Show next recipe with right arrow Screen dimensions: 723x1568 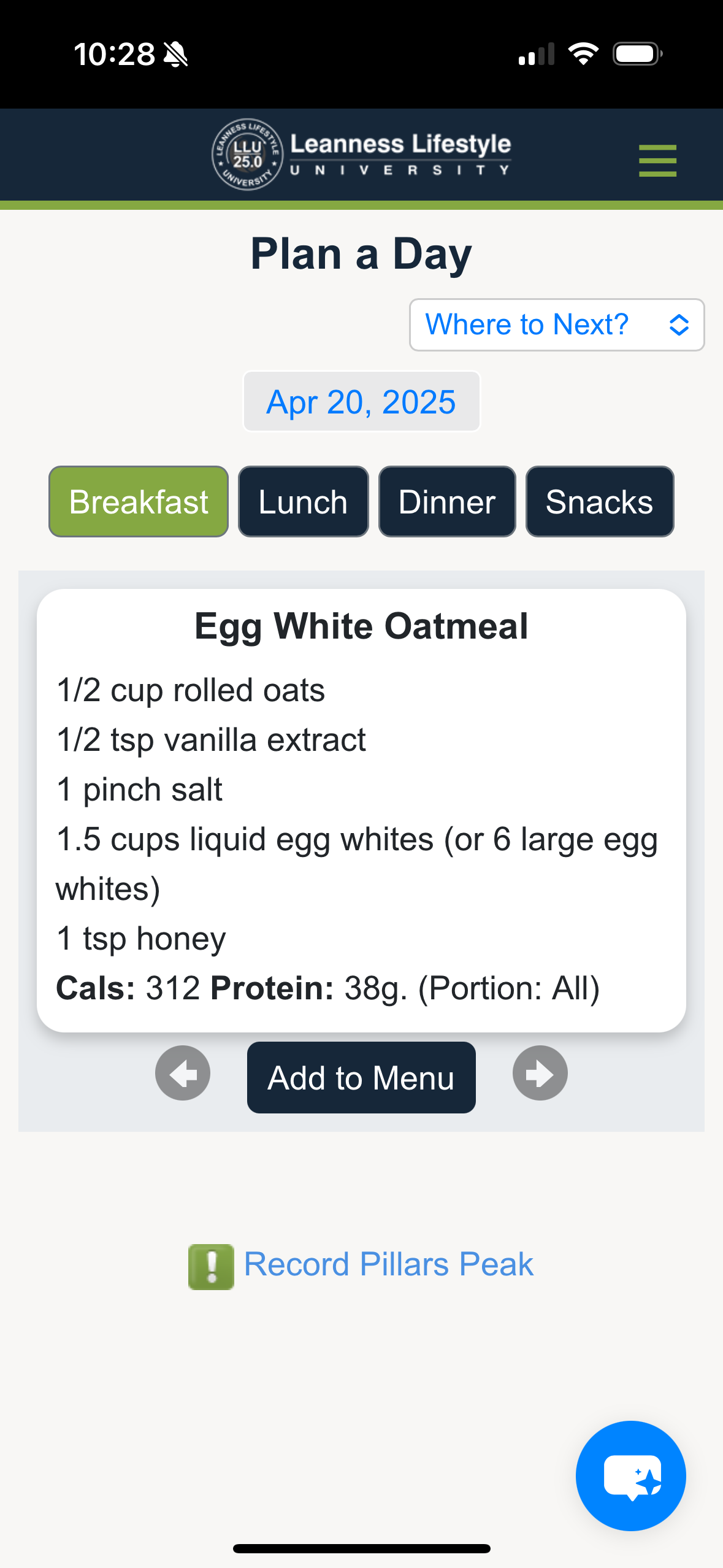(540, 1073)
